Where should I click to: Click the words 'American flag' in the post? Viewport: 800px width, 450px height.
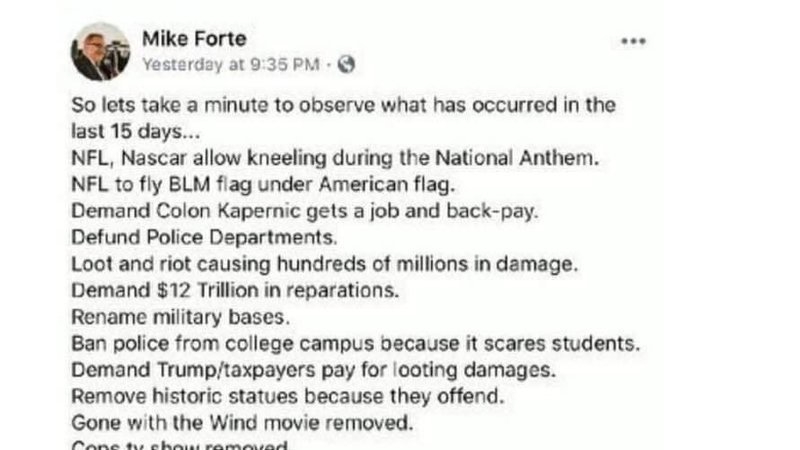point(386,185)
